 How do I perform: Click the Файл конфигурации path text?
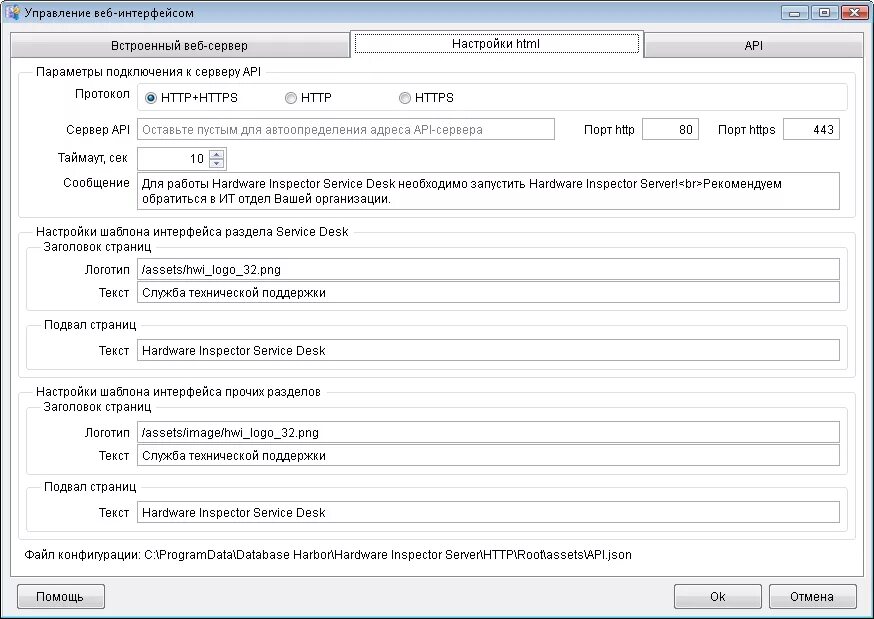coord(328,555)
